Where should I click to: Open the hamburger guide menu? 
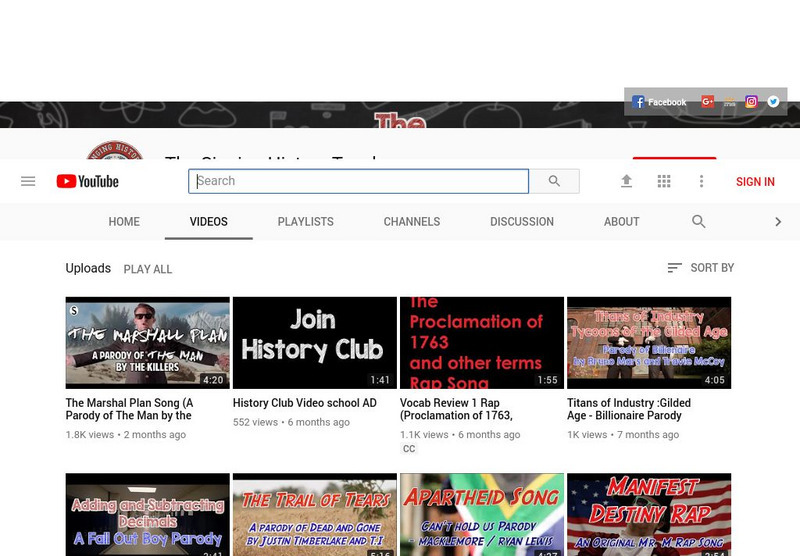(28, 181)
